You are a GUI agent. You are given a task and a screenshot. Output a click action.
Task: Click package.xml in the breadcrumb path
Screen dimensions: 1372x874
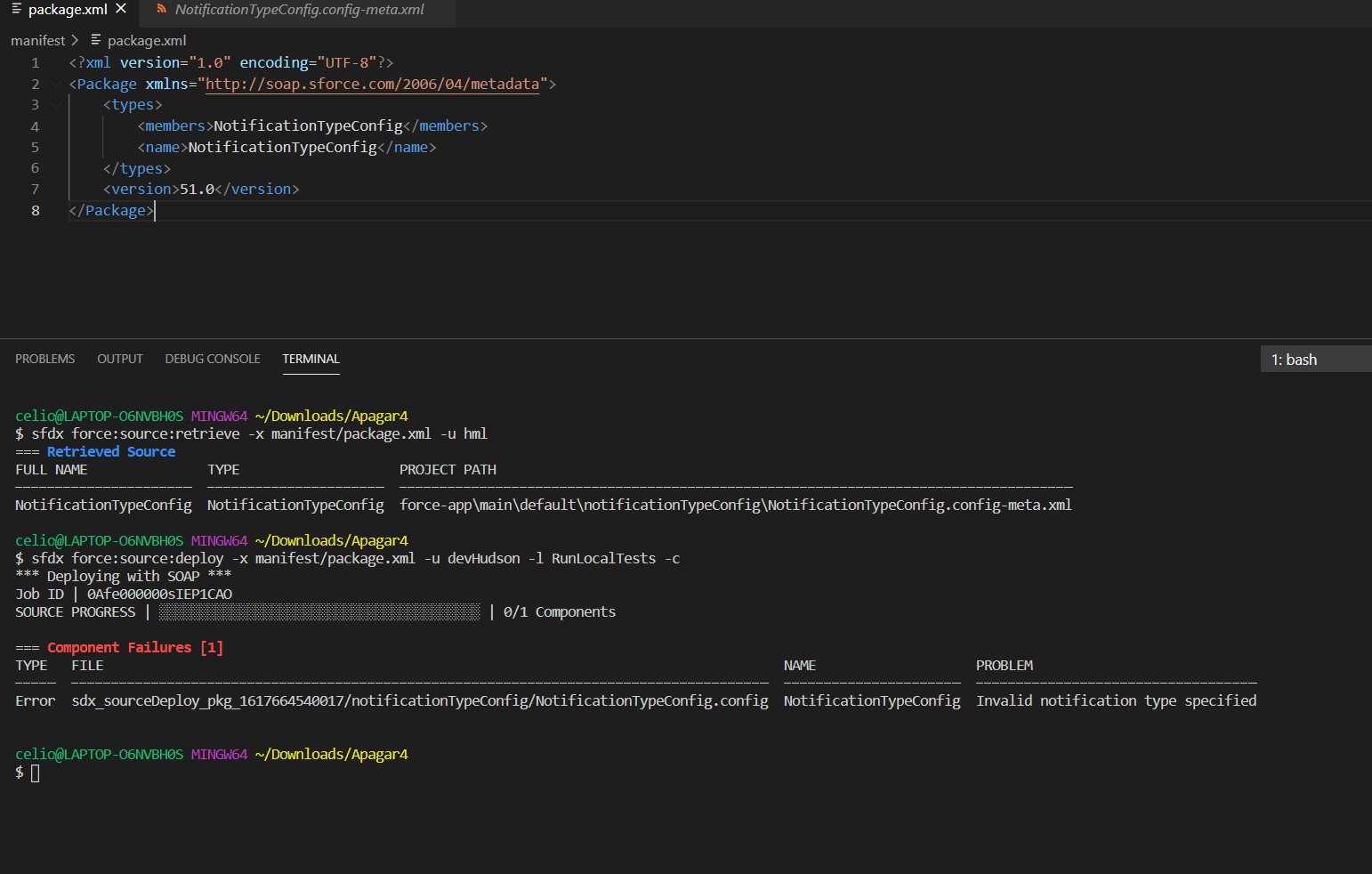click(147, 40)
